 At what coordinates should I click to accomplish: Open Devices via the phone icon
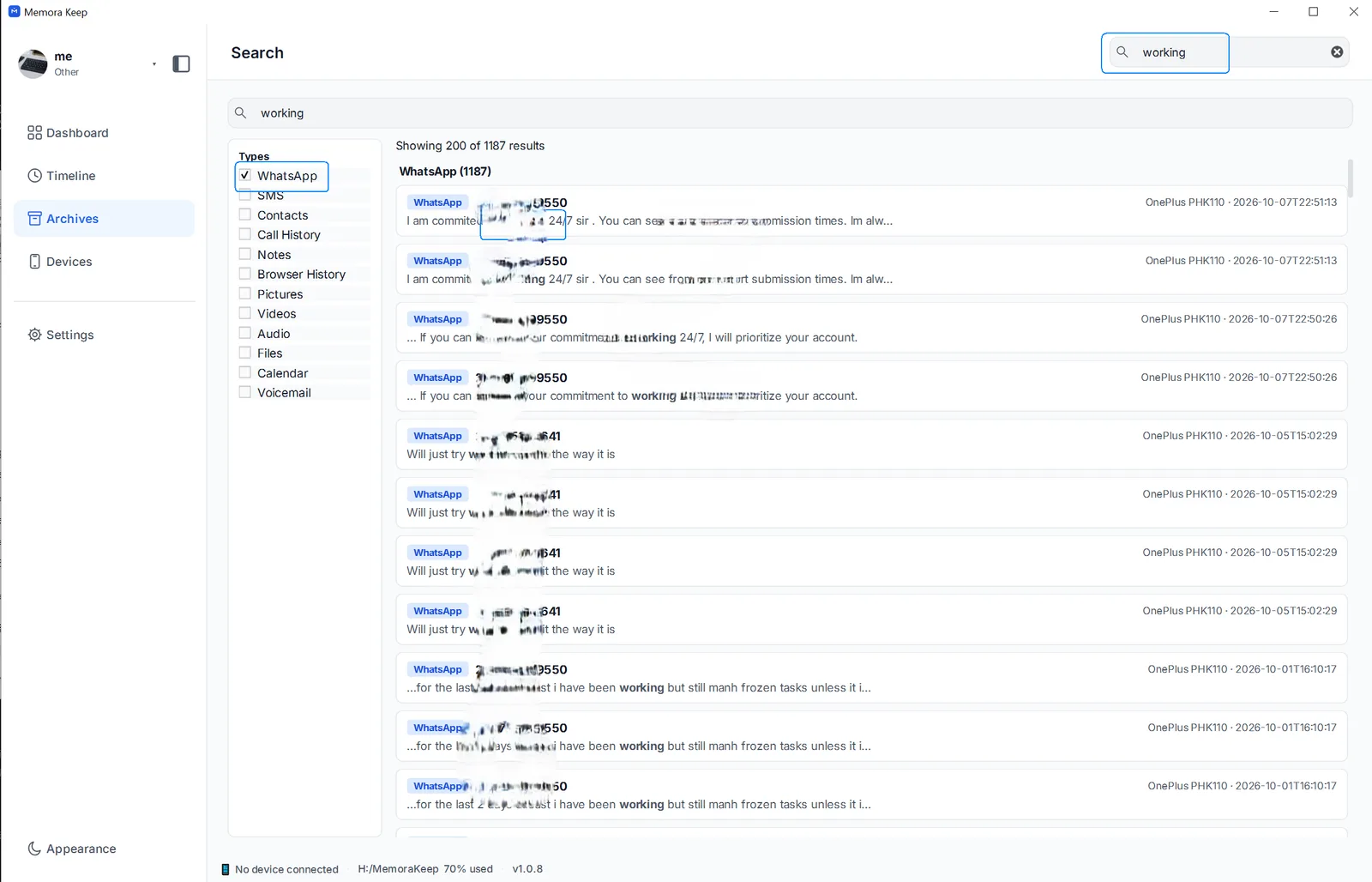34,262
